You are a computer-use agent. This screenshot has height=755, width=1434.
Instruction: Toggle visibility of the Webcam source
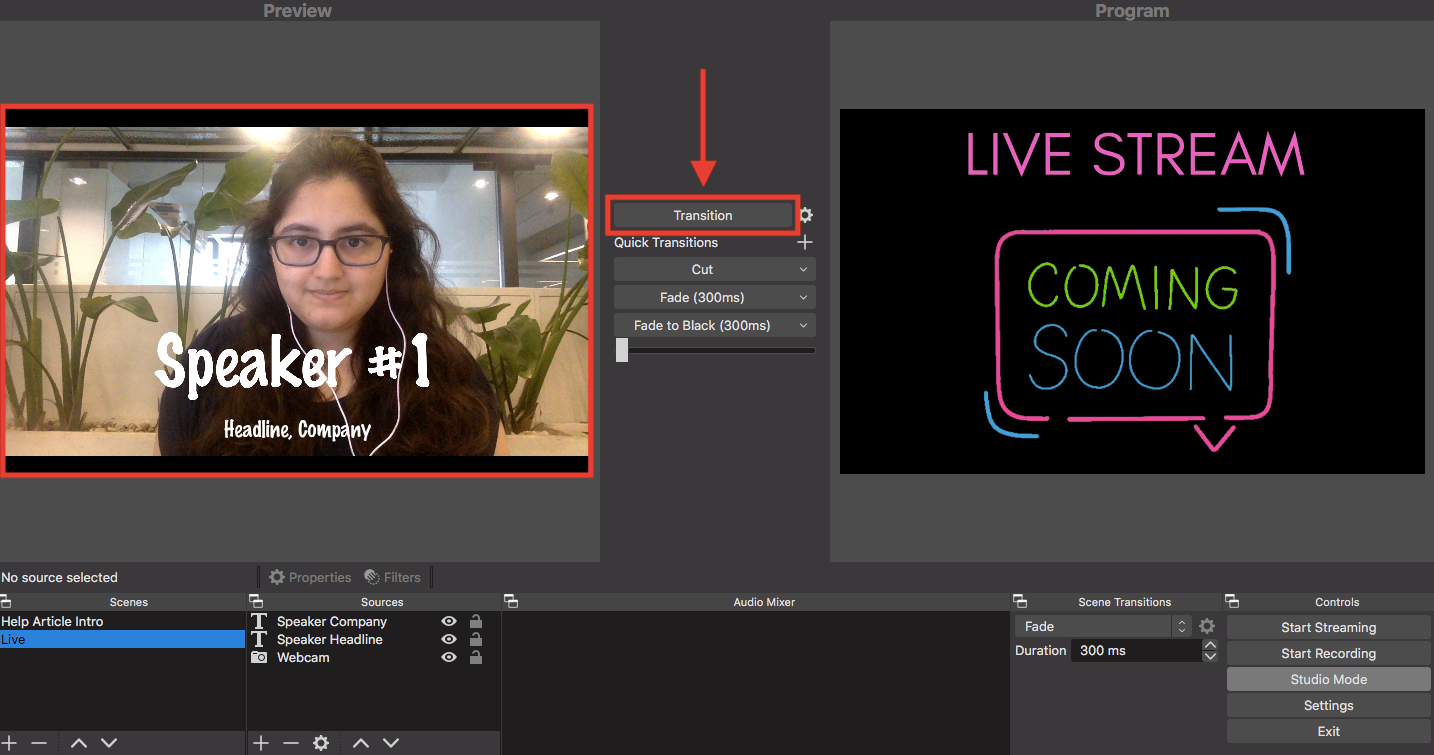(x=449, y=657)
